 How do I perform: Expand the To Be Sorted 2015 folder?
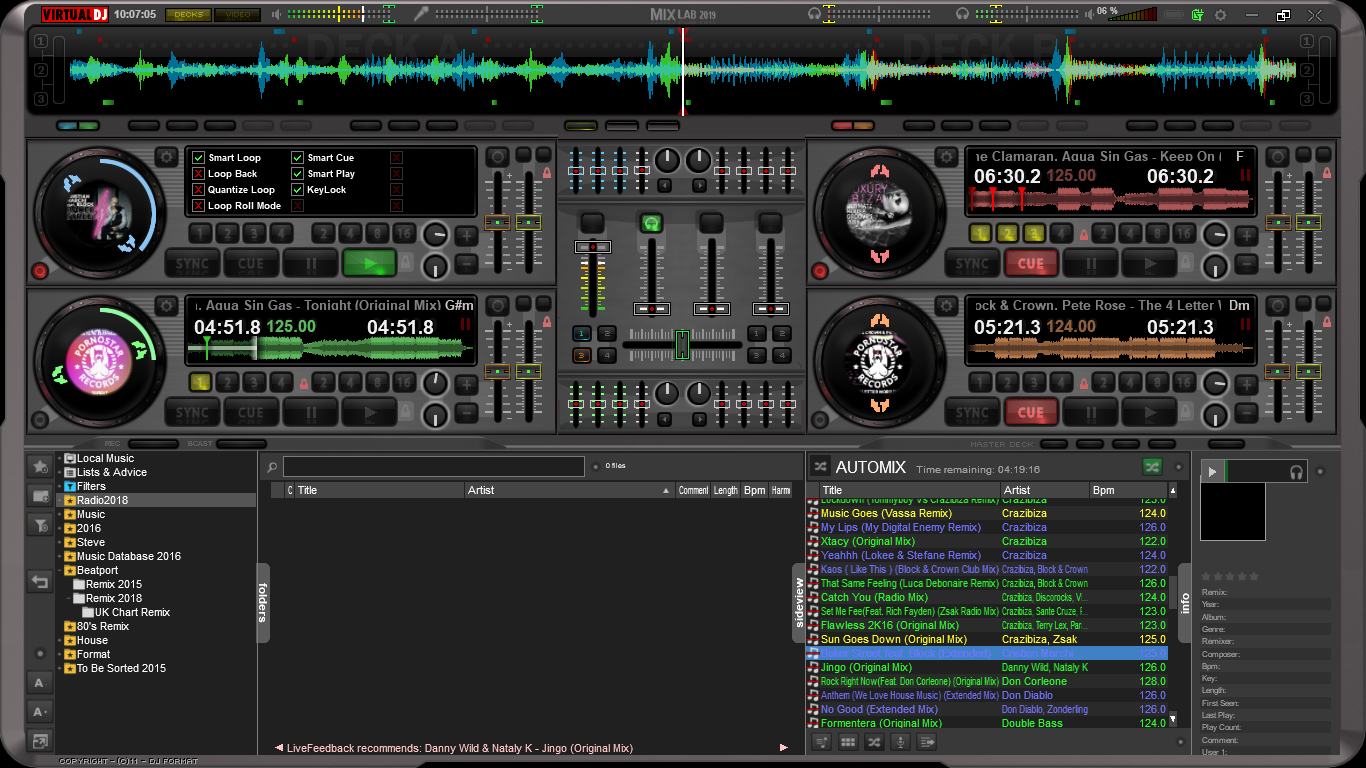(x=59, y=668)
